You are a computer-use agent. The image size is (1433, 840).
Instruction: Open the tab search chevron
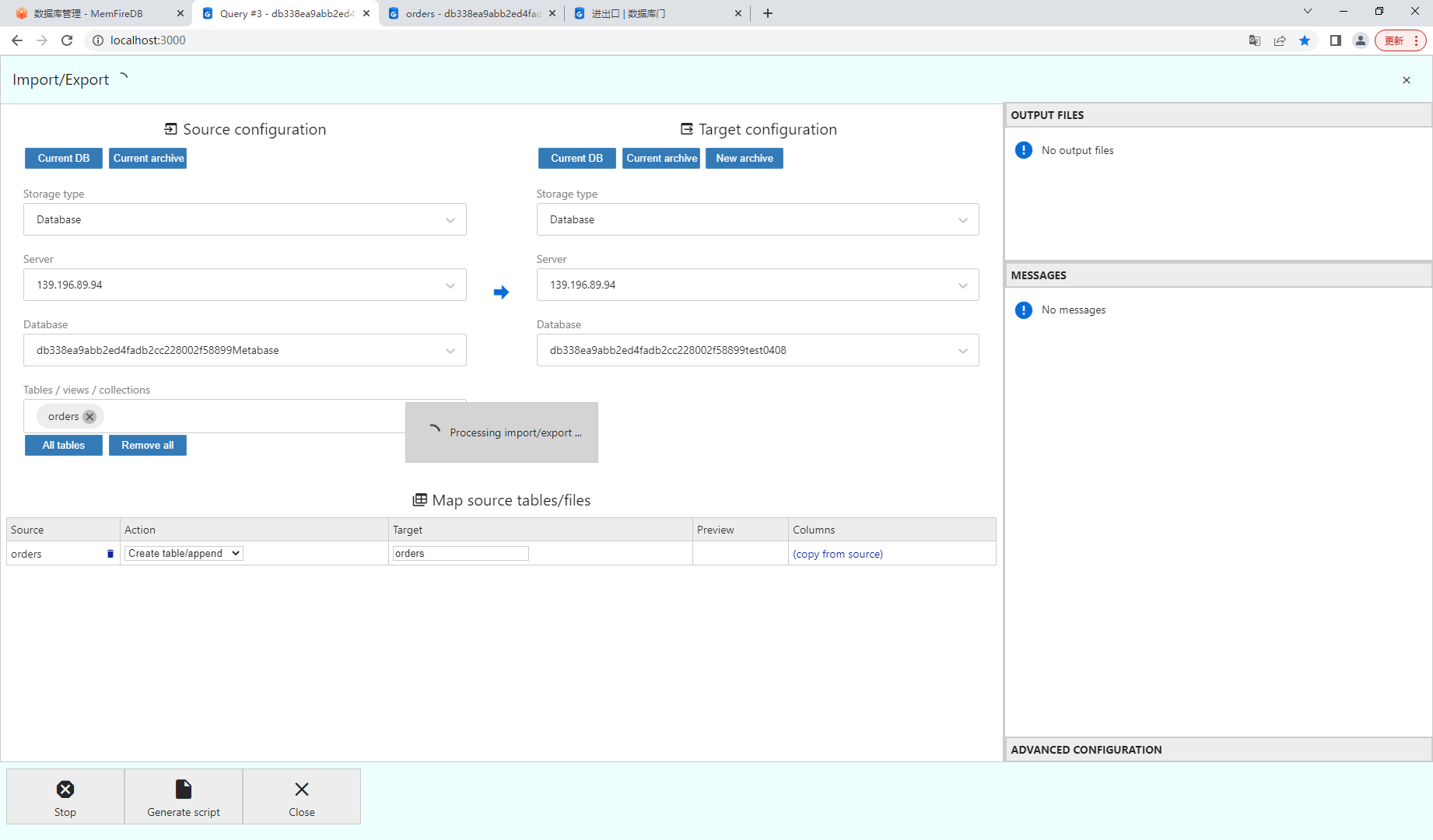point(1308,12)
